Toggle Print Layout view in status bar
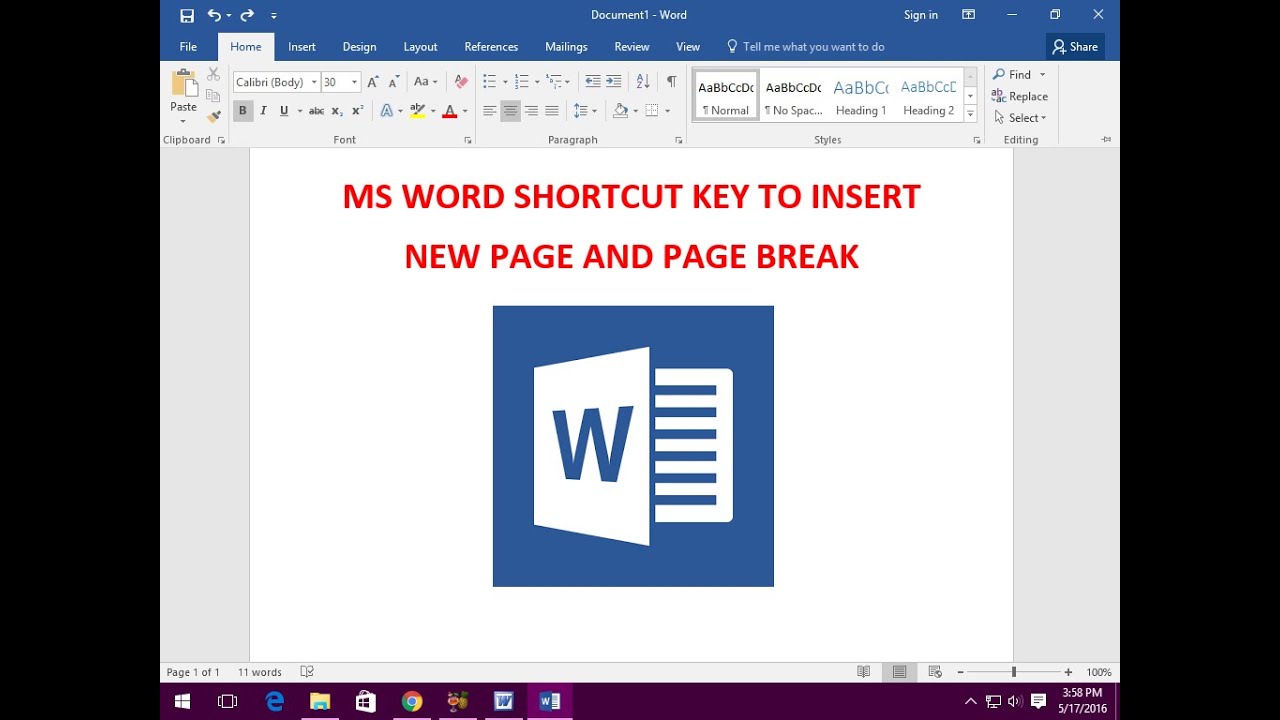 (x=899, y=672)
